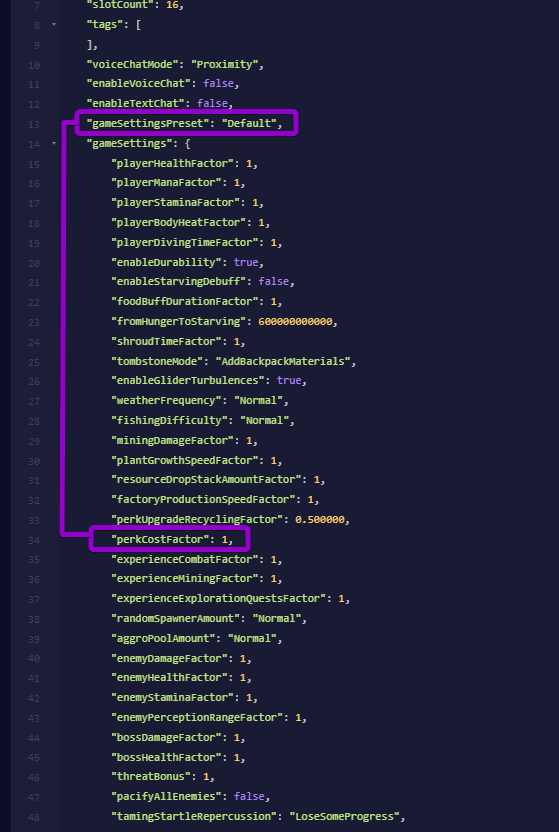559x832 pixels.
Task: Click the "resourceDropStackAmountFactor" key
Action: (206, 480)
